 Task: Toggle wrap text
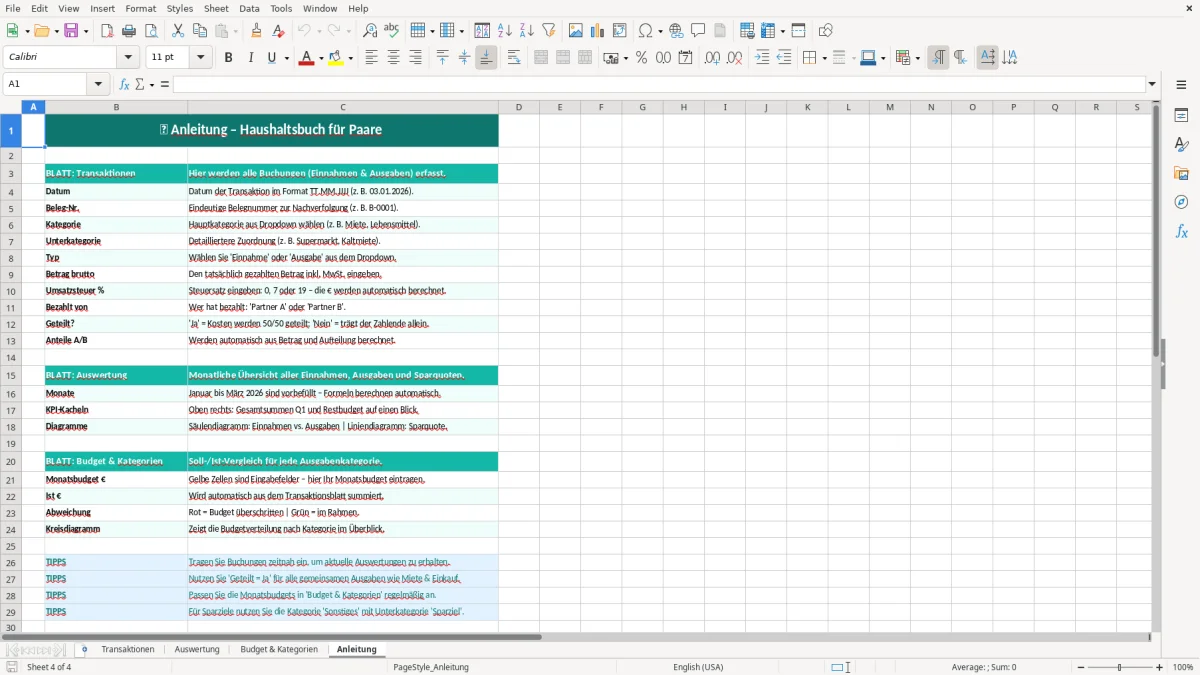pos(514,58)
